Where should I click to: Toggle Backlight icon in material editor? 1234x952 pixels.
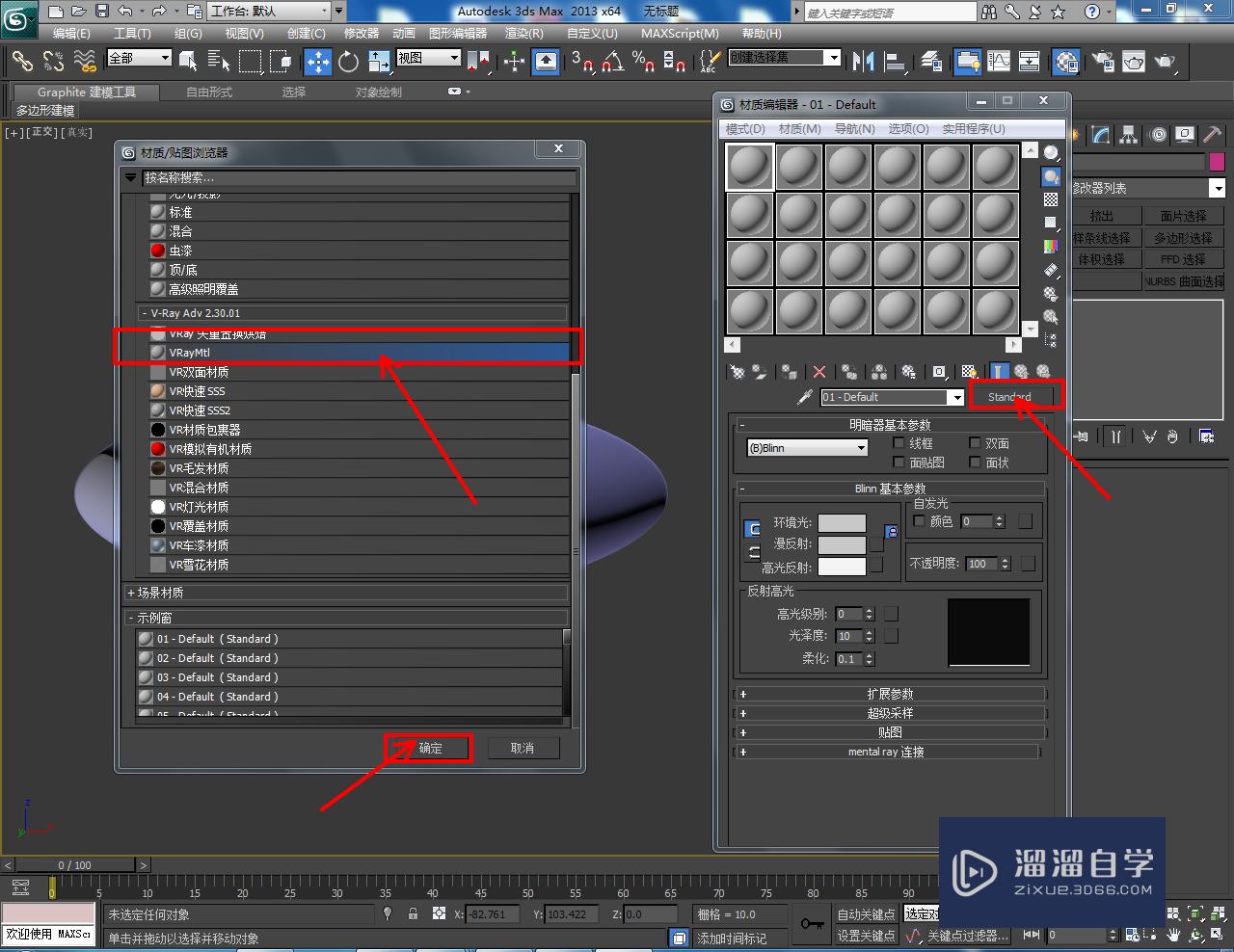(x=1051, y=176)
